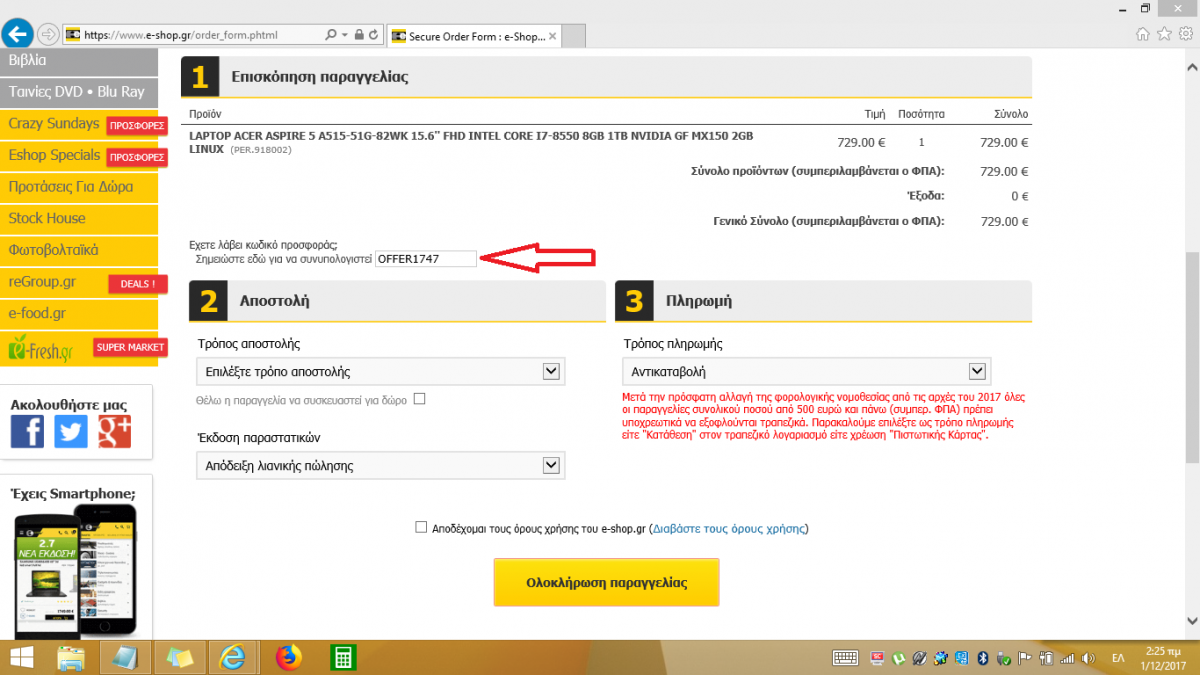The width and height of the screenshot is (1200, 675).
Task: Open the Action Center flag icon
Action: 1024,657
